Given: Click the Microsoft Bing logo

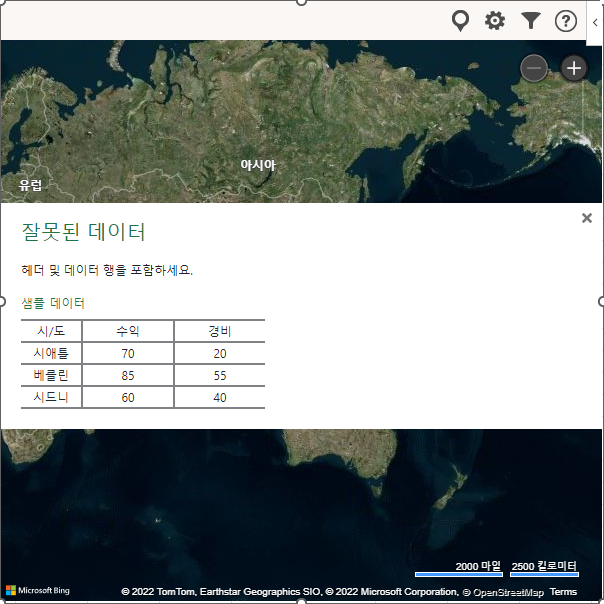Looking at the screenshot, I should pyautogui.click(x=38, y=591).
